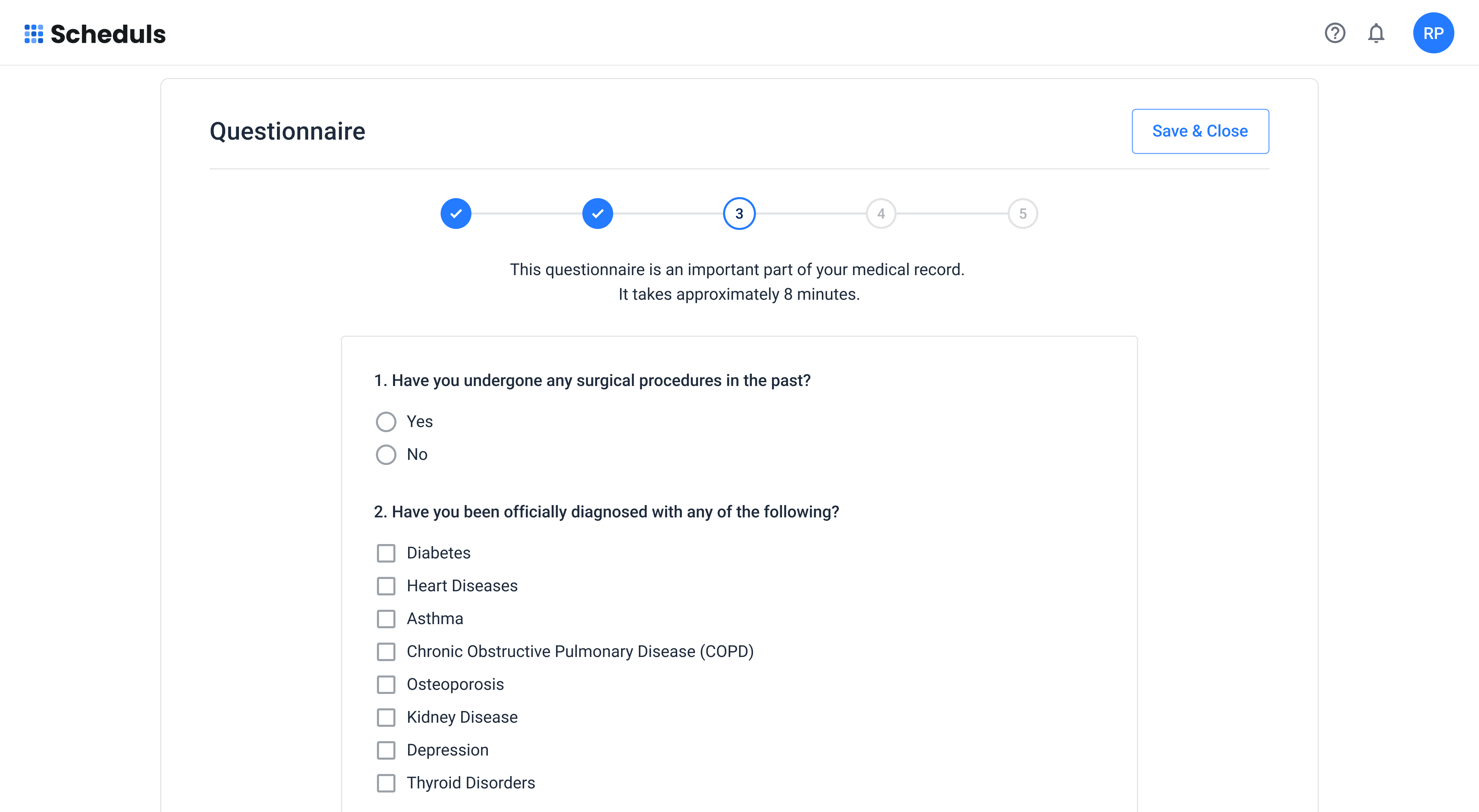Enable the Asthma checkbox
1479x812 pixels.
(386, 619)
